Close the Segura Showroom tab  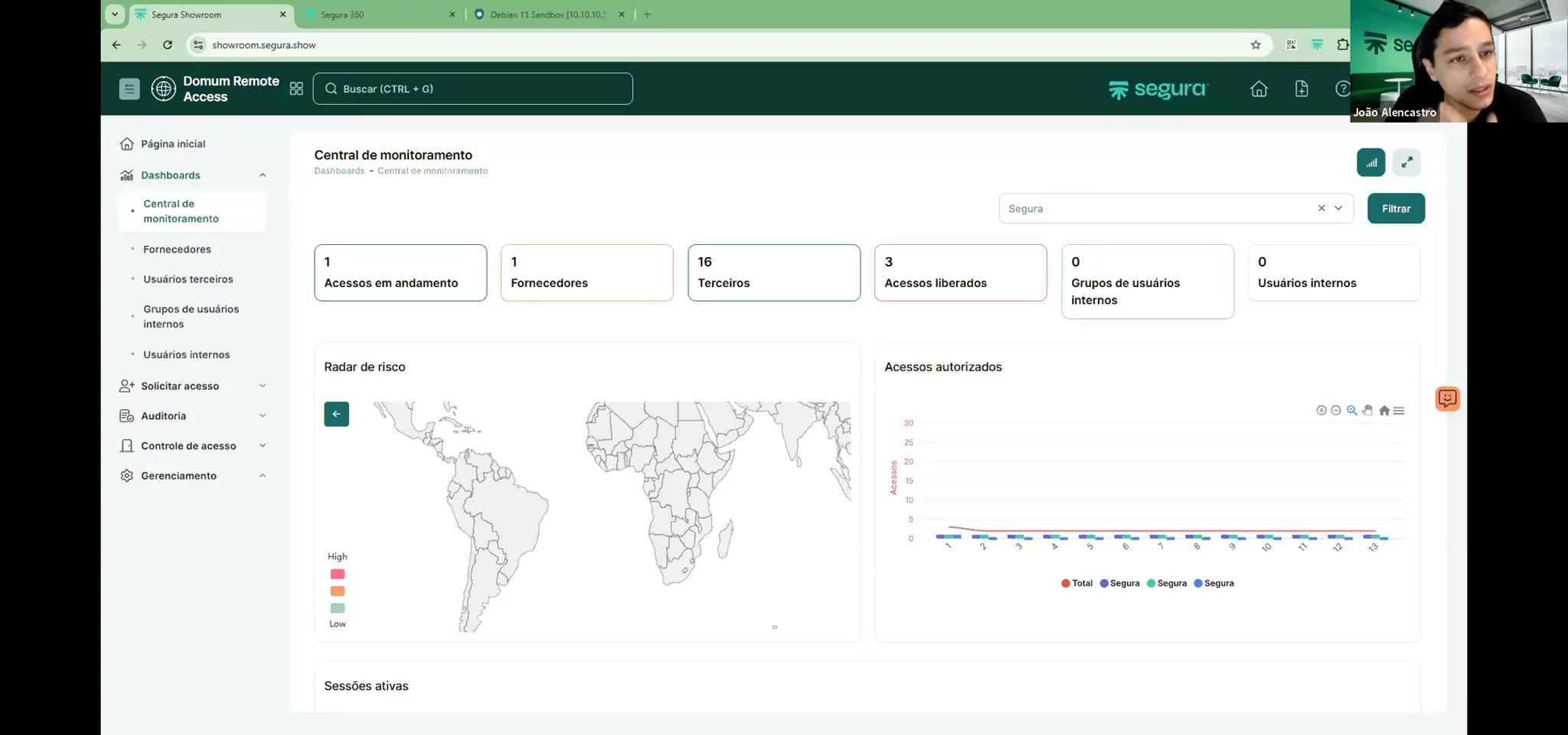point(283,15)
